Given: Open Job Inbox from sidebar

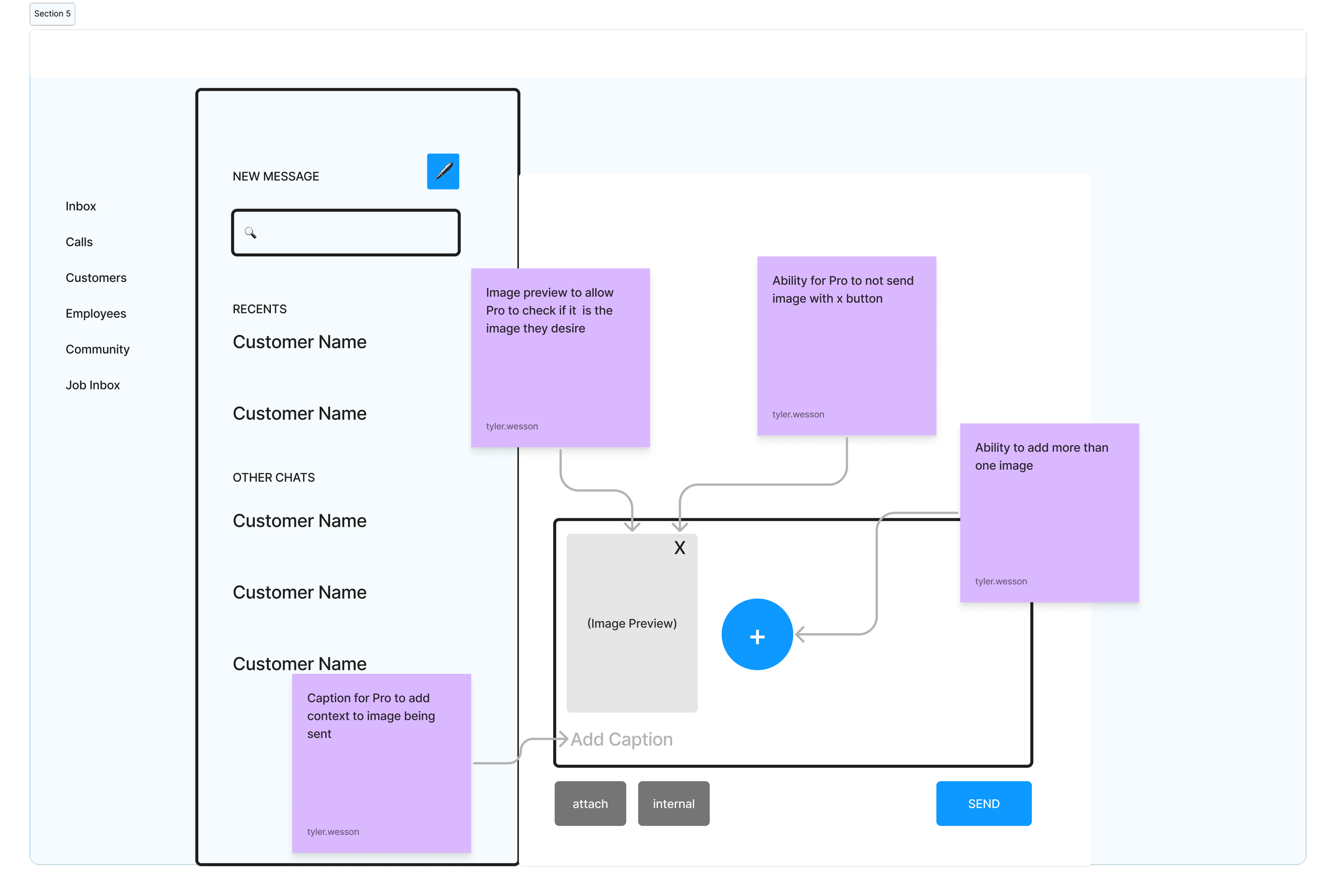Looking at the screenshot, I should click(x=92, y=385).
